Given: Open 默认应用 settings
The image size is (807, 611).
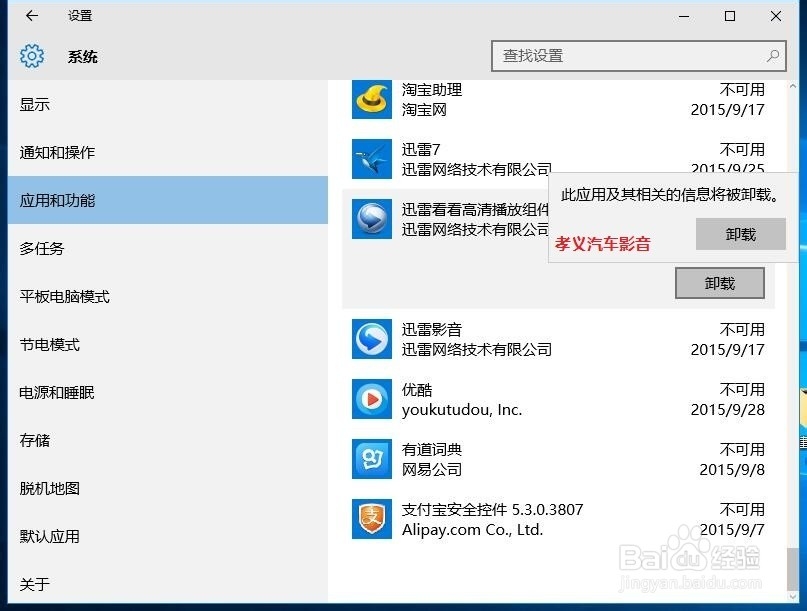Looking at the screenshot, I should pyautogui.click(x=168, y=536).
